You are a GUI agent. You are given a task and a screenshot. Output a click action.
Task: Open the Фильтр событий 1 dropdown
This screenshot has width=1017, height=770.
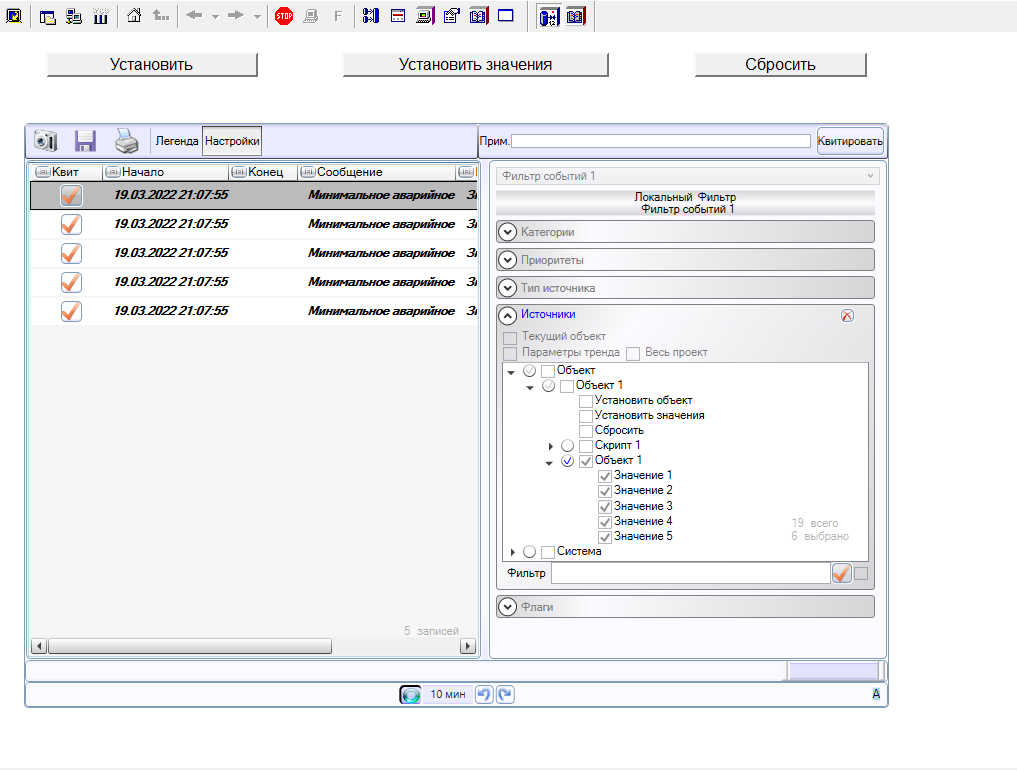[688, 176]
